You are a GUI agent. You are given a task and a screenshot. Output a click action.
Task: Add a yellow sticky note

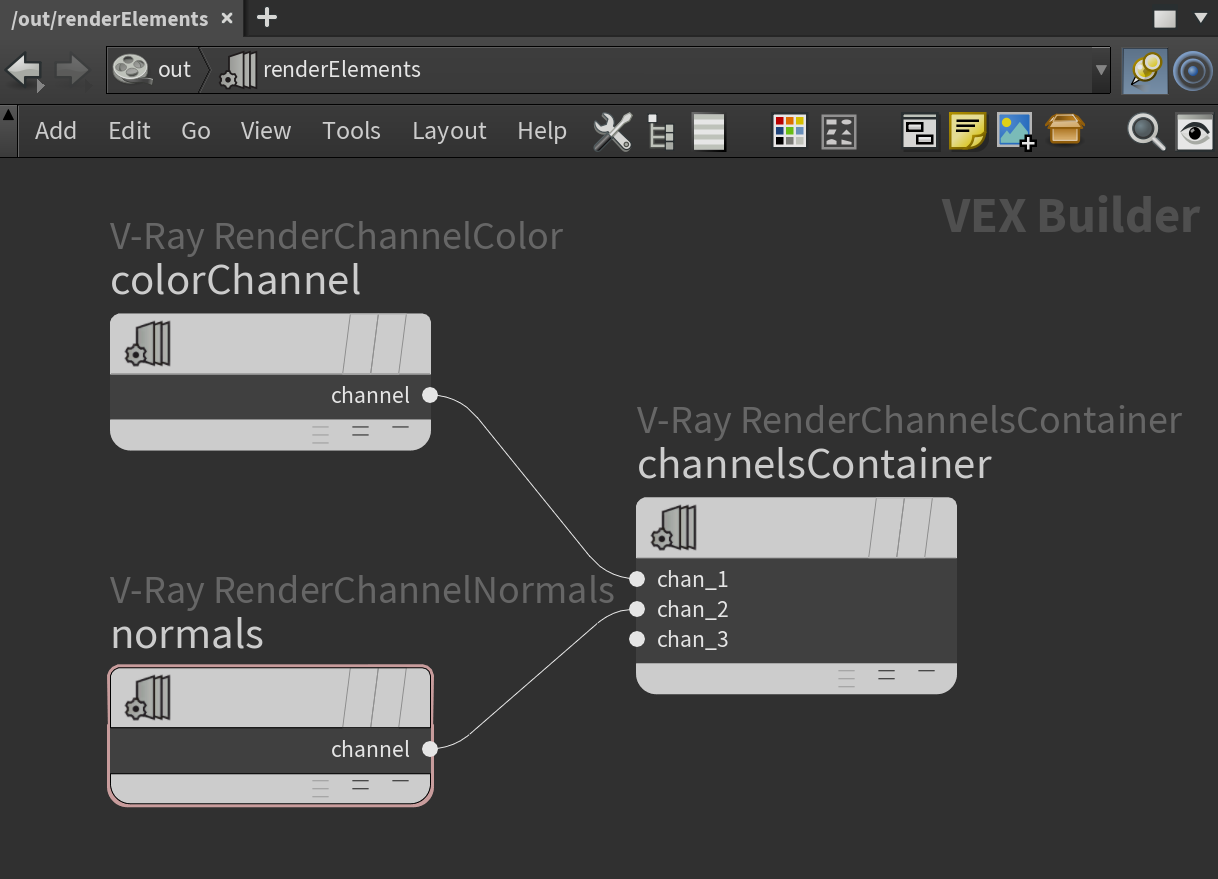coord(968,131)
